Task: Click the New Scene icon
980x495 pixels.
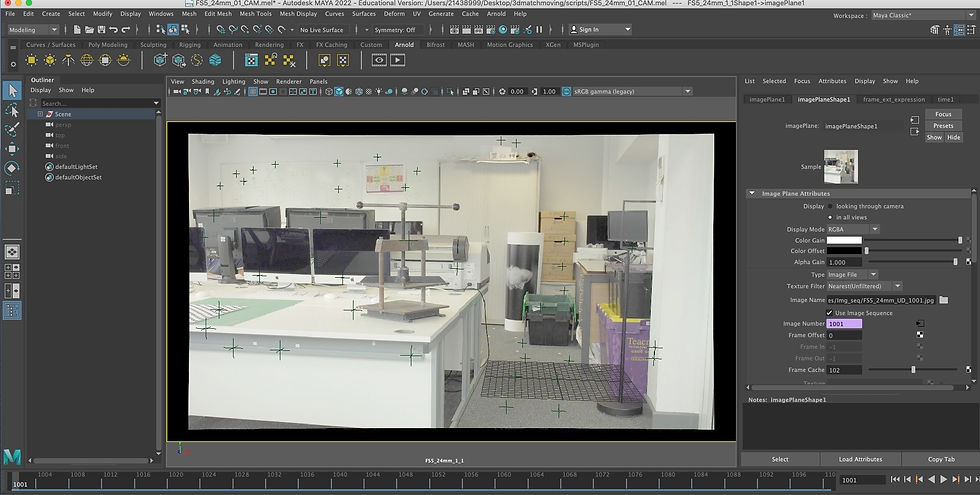Action: point(77,29)
